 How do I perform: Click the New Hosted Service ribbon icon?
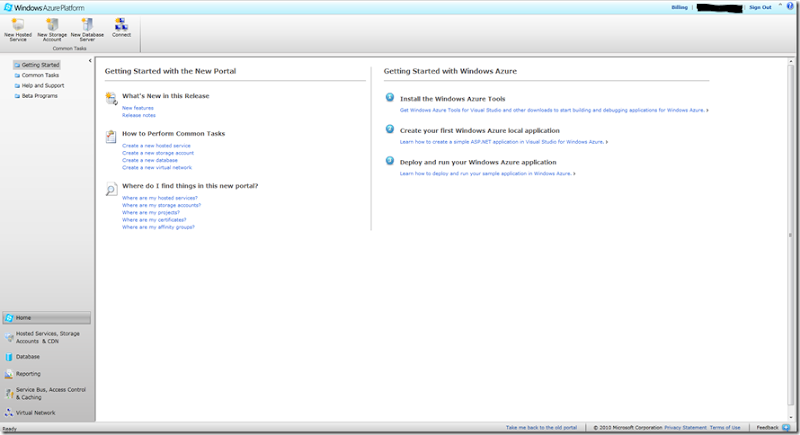point(17,24)
